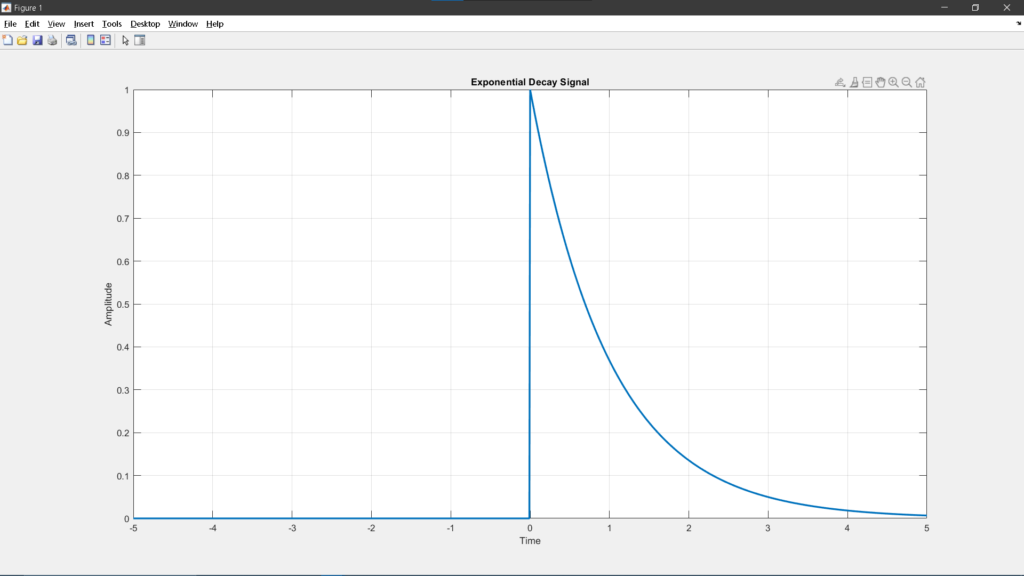The width and height of the screenshot is (1024, 576).
Task: Select the Zoom Out magnifier on the axes
Action: click(907, 83)
